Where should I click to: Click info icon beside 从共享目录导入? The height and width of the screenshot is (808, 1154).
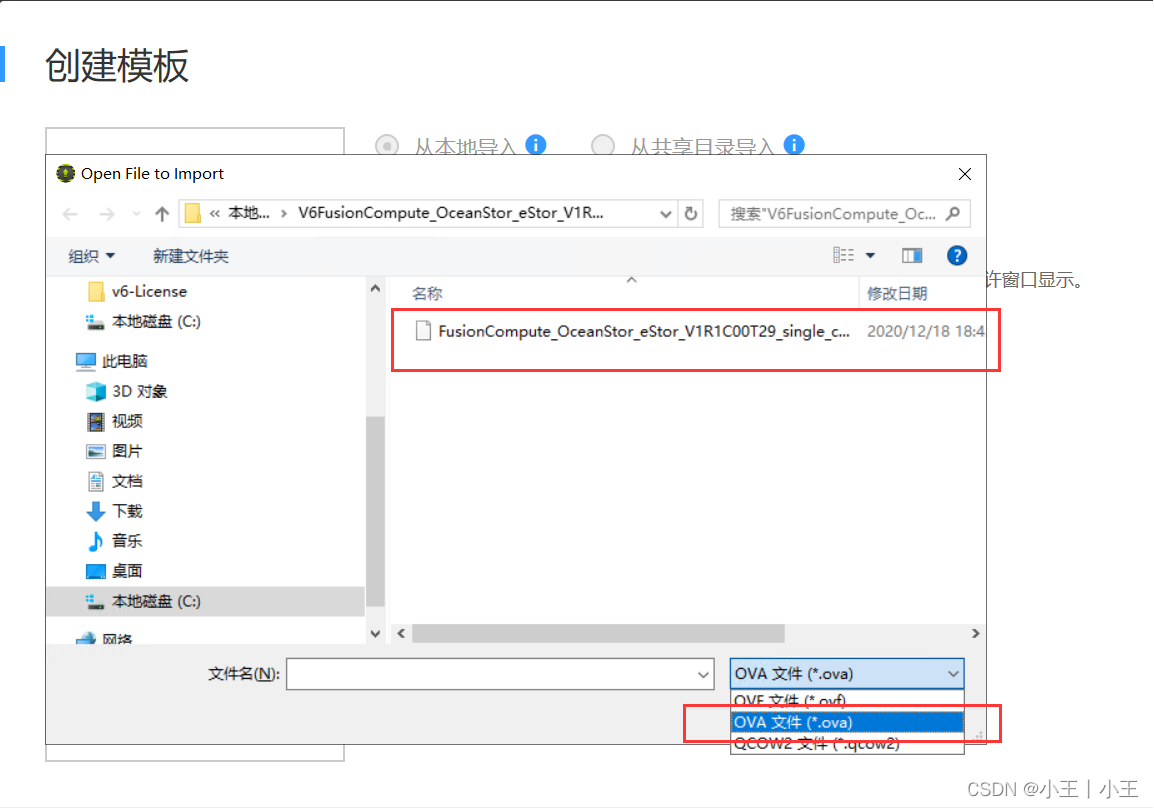793,145
